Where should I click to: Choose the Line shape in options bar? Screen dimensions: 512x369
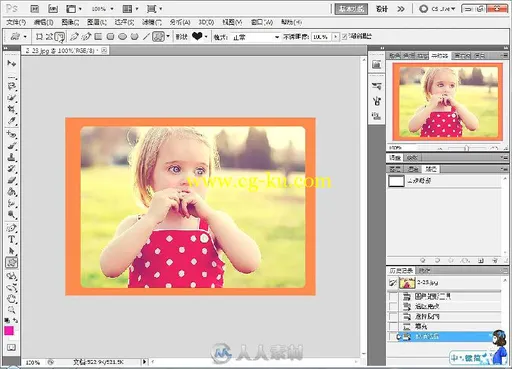click(146, 37)
